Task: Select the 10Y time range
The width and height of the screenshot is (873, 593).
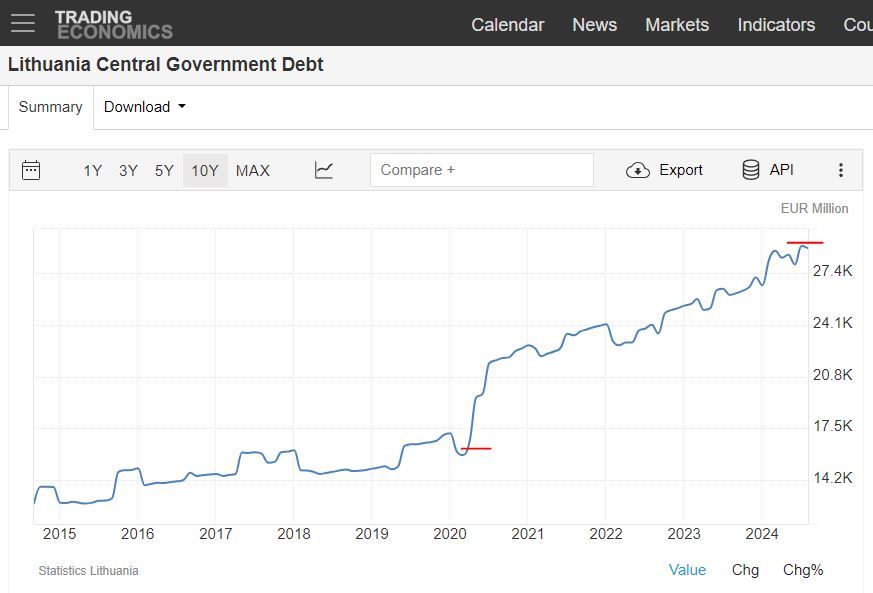Action: coord(205,171)
